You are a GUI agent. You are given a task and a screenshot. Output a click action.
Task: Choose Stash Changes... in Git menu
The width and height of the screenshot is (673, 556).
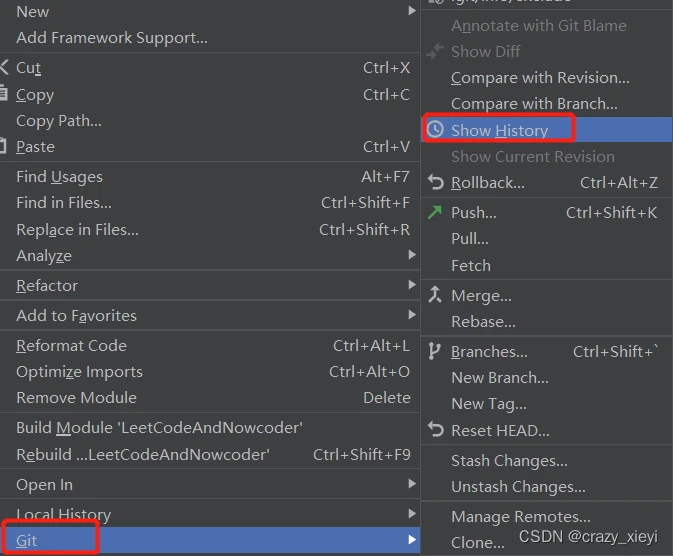pos(546,460)
